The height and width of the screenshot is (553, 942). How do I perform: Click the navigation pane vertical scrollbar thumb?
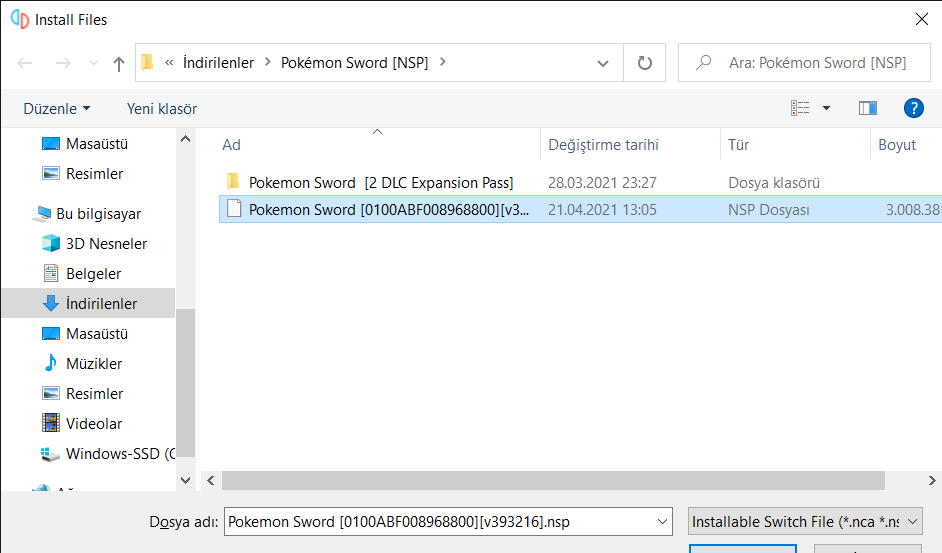186,383
